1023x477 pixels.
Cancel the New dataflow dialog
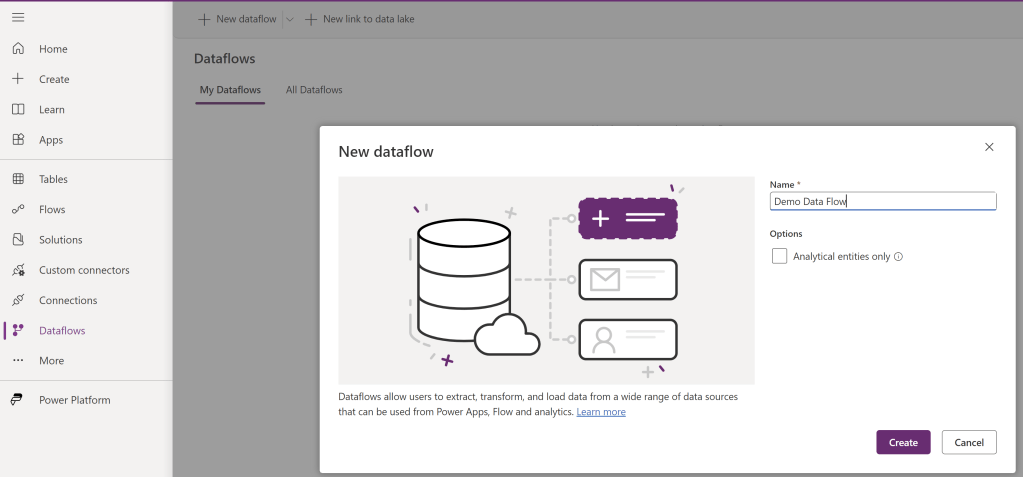969,442
